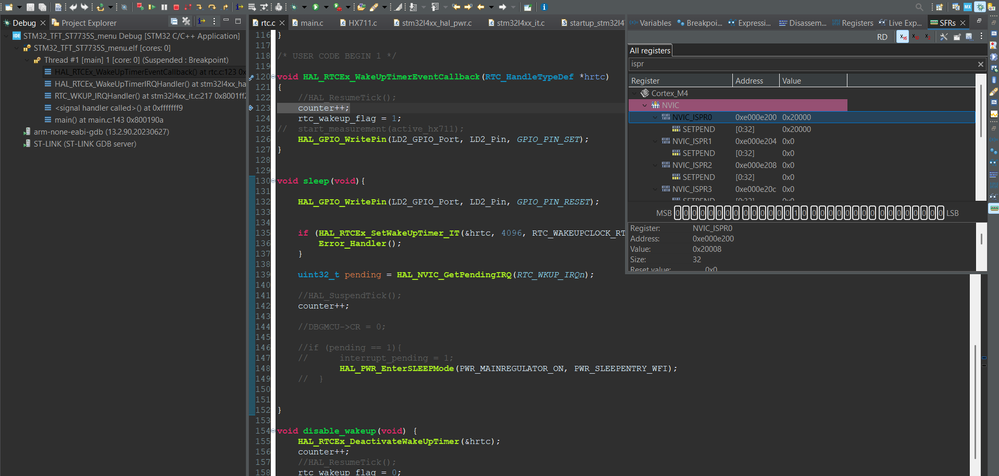Switch to the main.c editor tab
This screenshot has height=476, width=999.
click(312, 21)
